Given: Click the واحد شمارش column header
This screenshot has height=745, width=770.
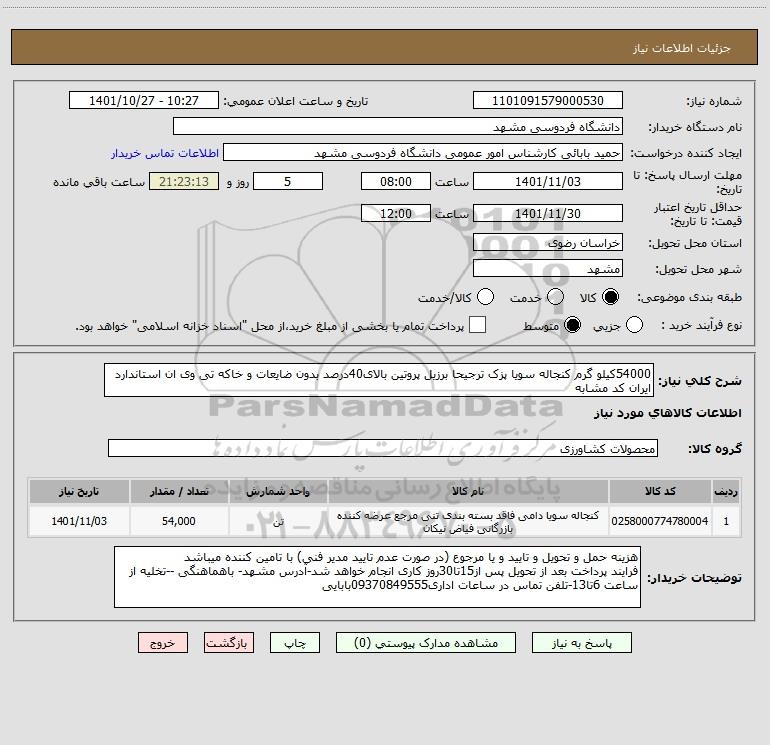Looking at the screenshot, I should (x=278, y=491).
